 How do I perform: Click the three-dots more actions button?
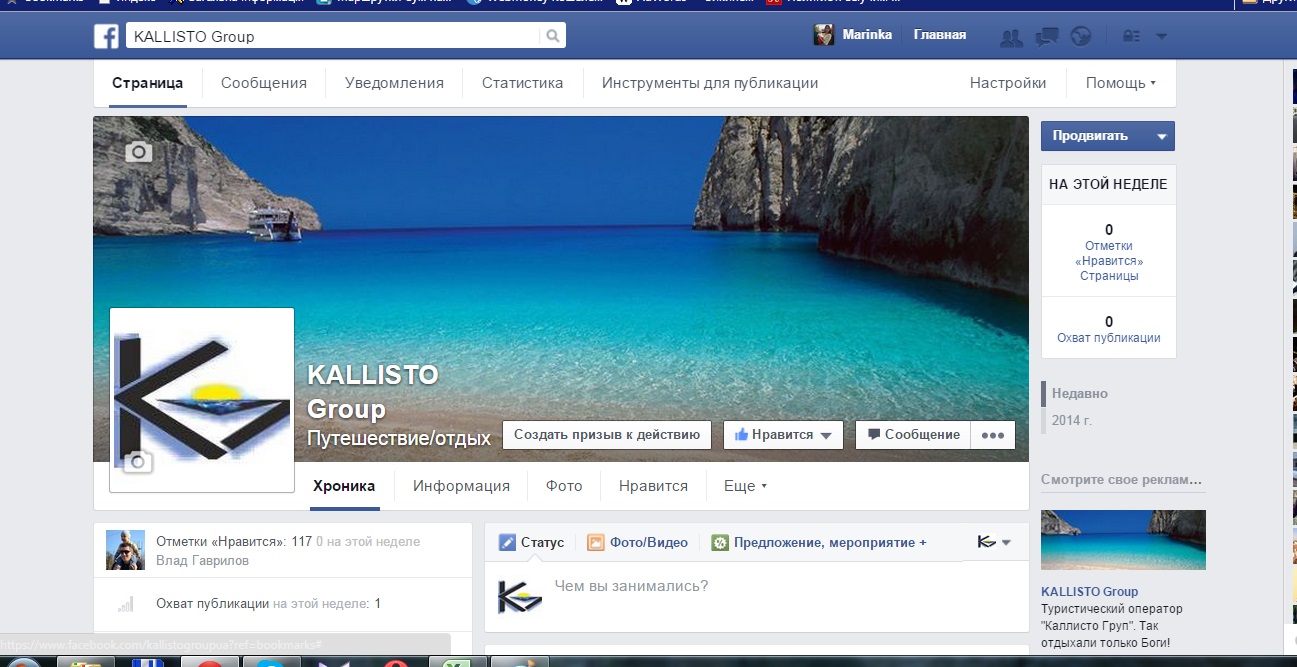[x=992, y=435]
